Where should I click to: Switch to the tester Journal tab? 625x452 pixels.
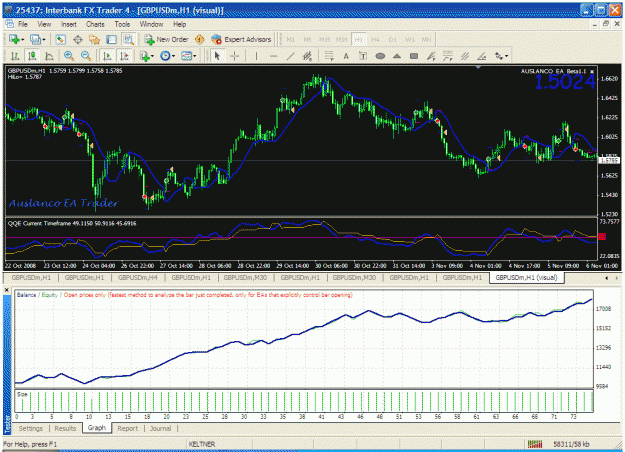tap(160, 428)
